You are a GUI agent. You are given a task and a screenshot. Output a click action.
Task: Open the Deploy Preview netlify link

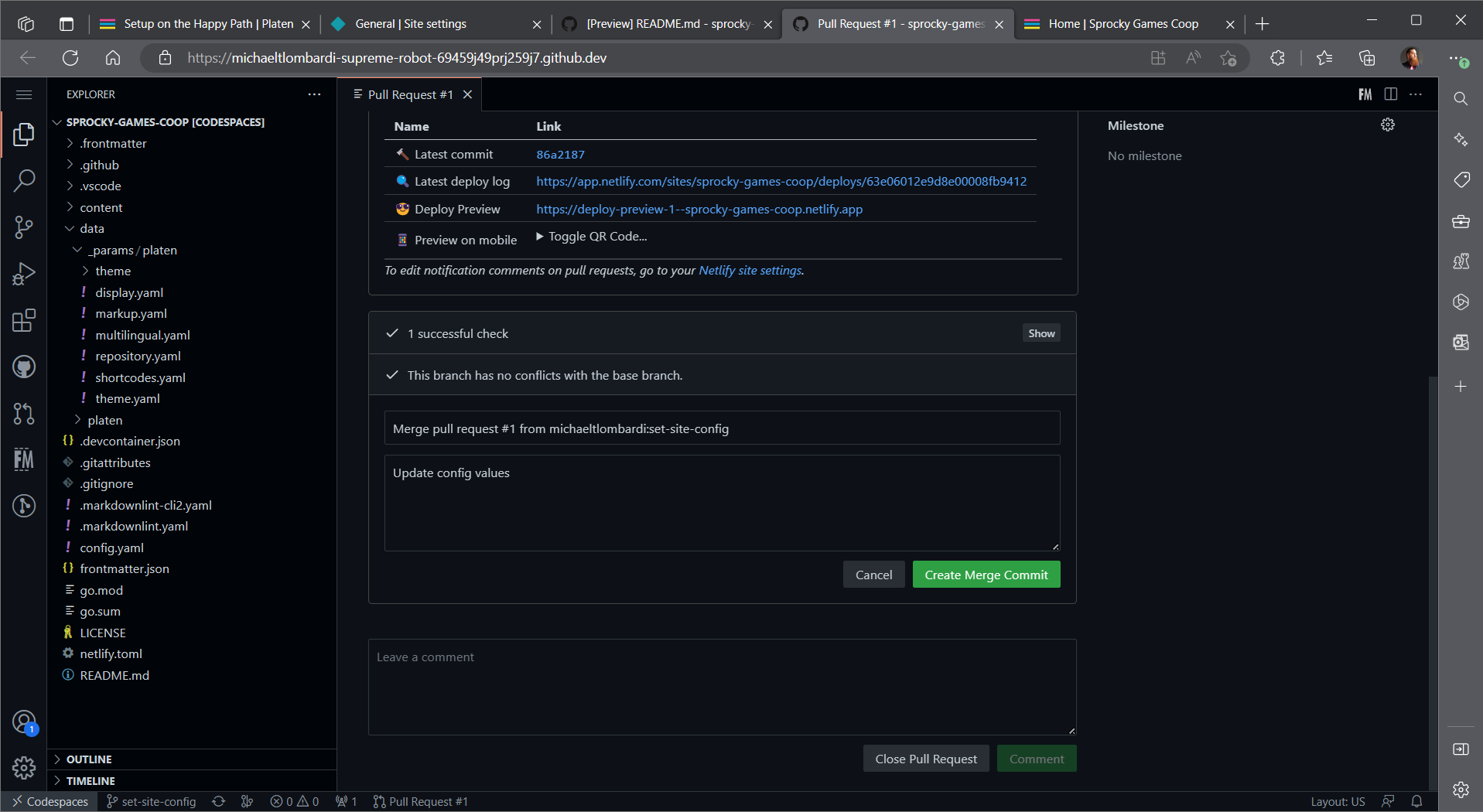click(x=699, y=210)
